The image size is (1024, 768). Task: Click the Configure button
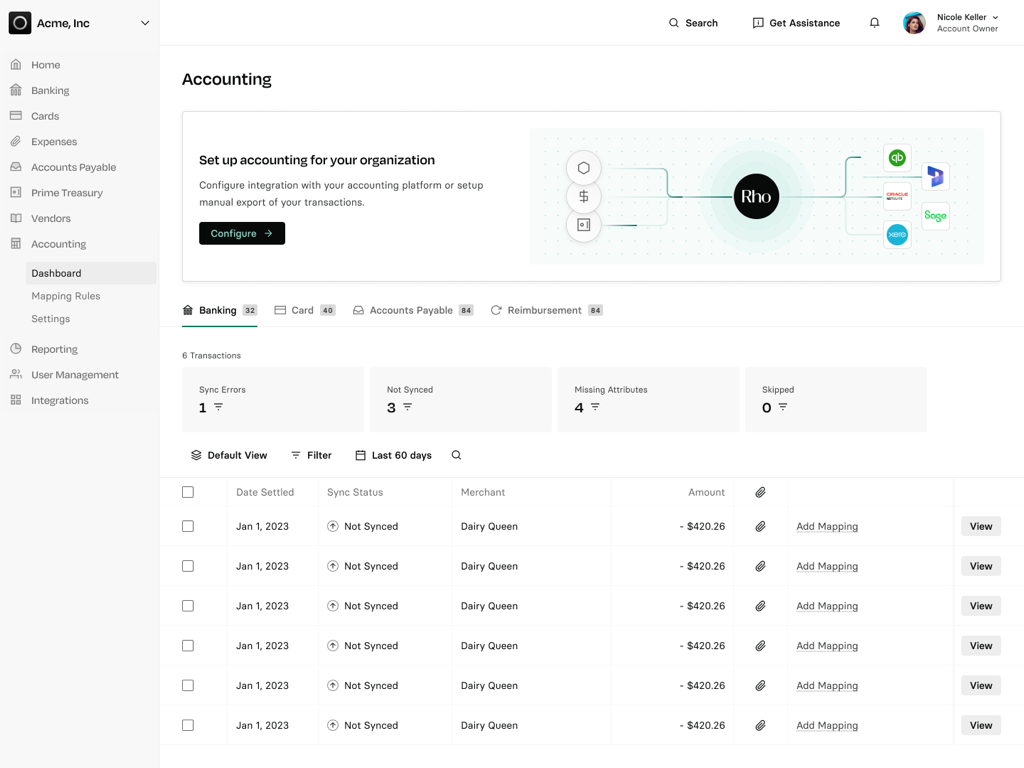point(242,233)
